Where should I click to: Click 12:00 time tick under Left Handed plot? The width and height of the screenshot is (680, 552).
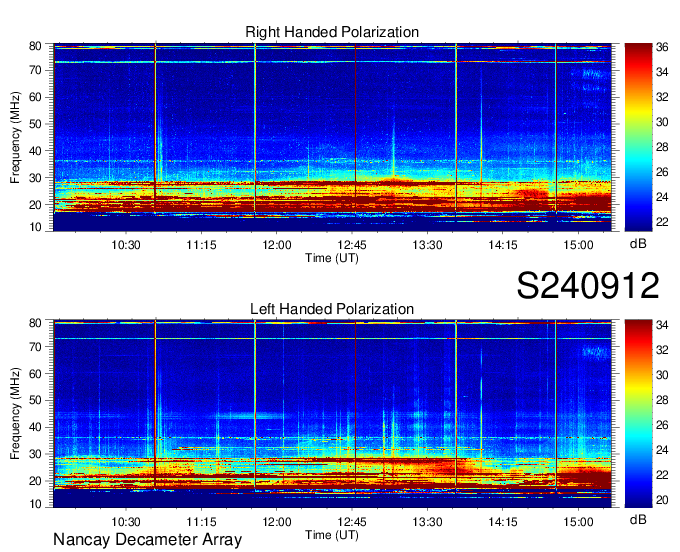click(x=277, y=522)
